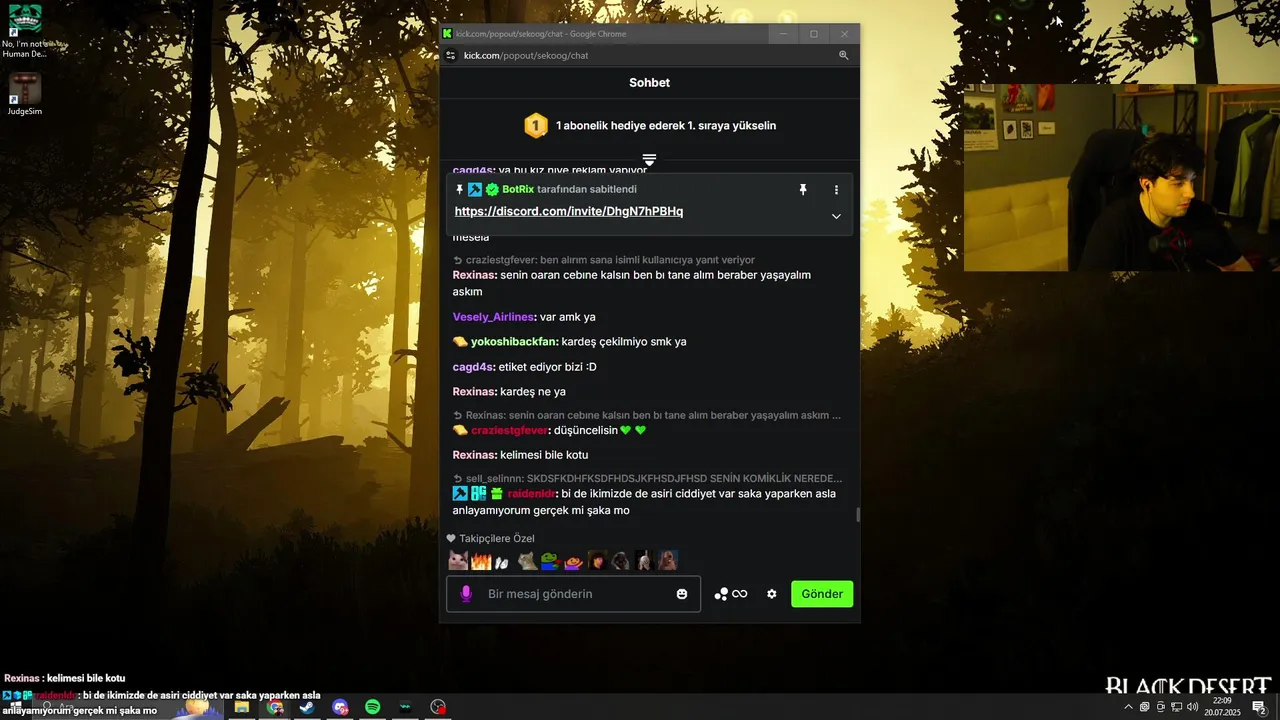Open File Explorer from the taskbar
This screenshot has width=1280, height=720.
point(242,707)
